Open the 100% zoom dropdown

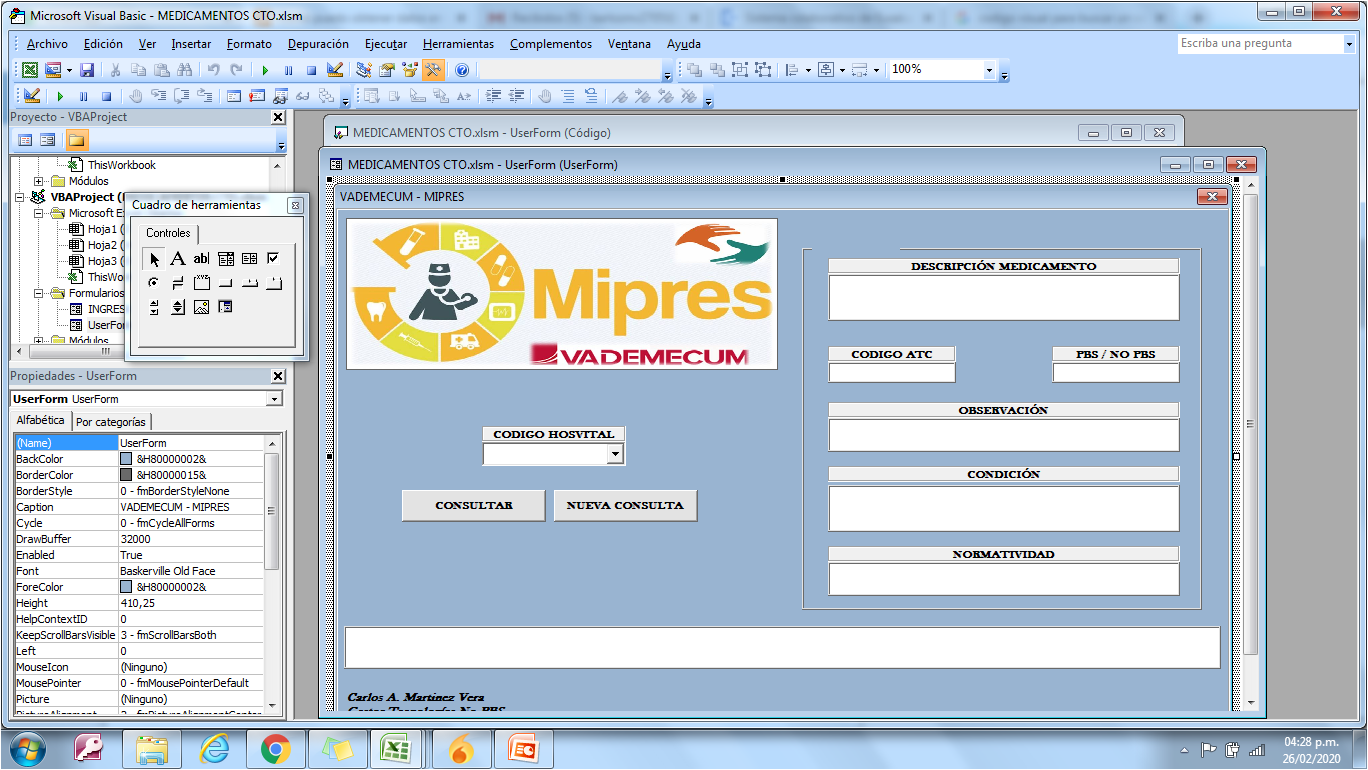(x=989, y=70)
